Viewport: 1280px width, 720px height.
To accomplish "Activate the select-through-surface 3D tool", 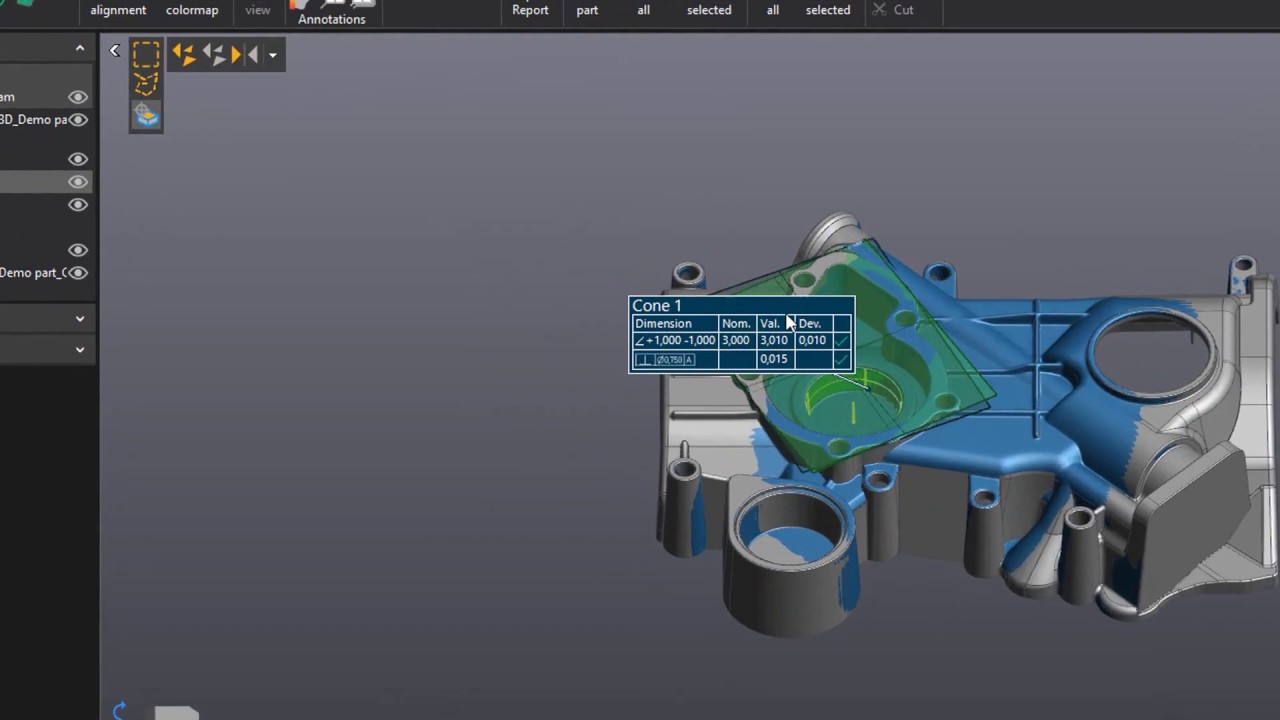I will pos(146,114).
